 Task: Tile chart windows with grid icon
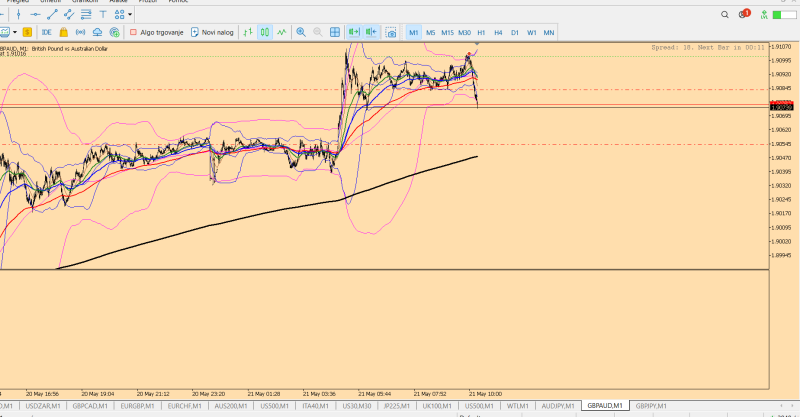335,32
